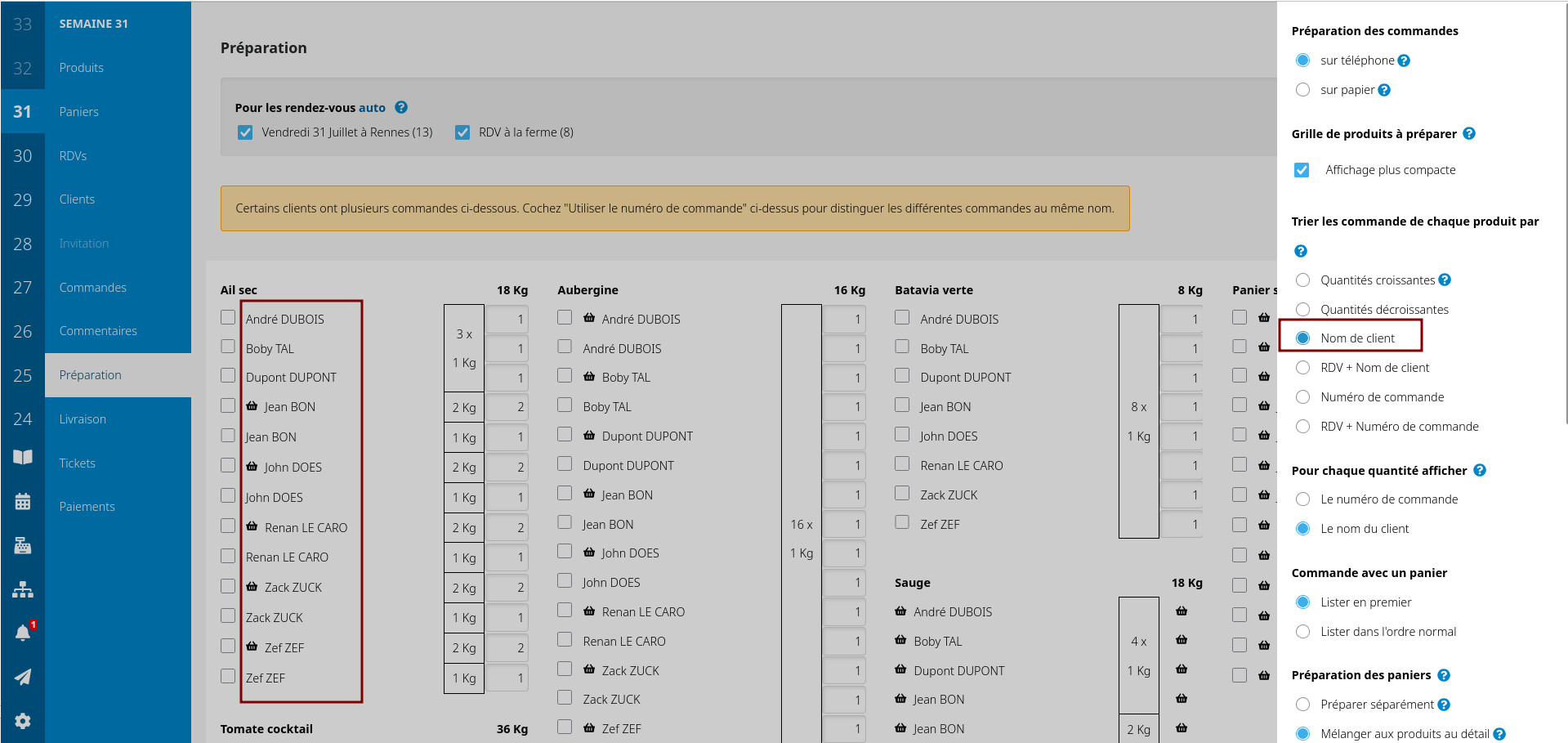Click basket icon beside Jean BON in Ail sec
The height and width of the screenshot is (743, 1568).
click(x=252, y=405)
